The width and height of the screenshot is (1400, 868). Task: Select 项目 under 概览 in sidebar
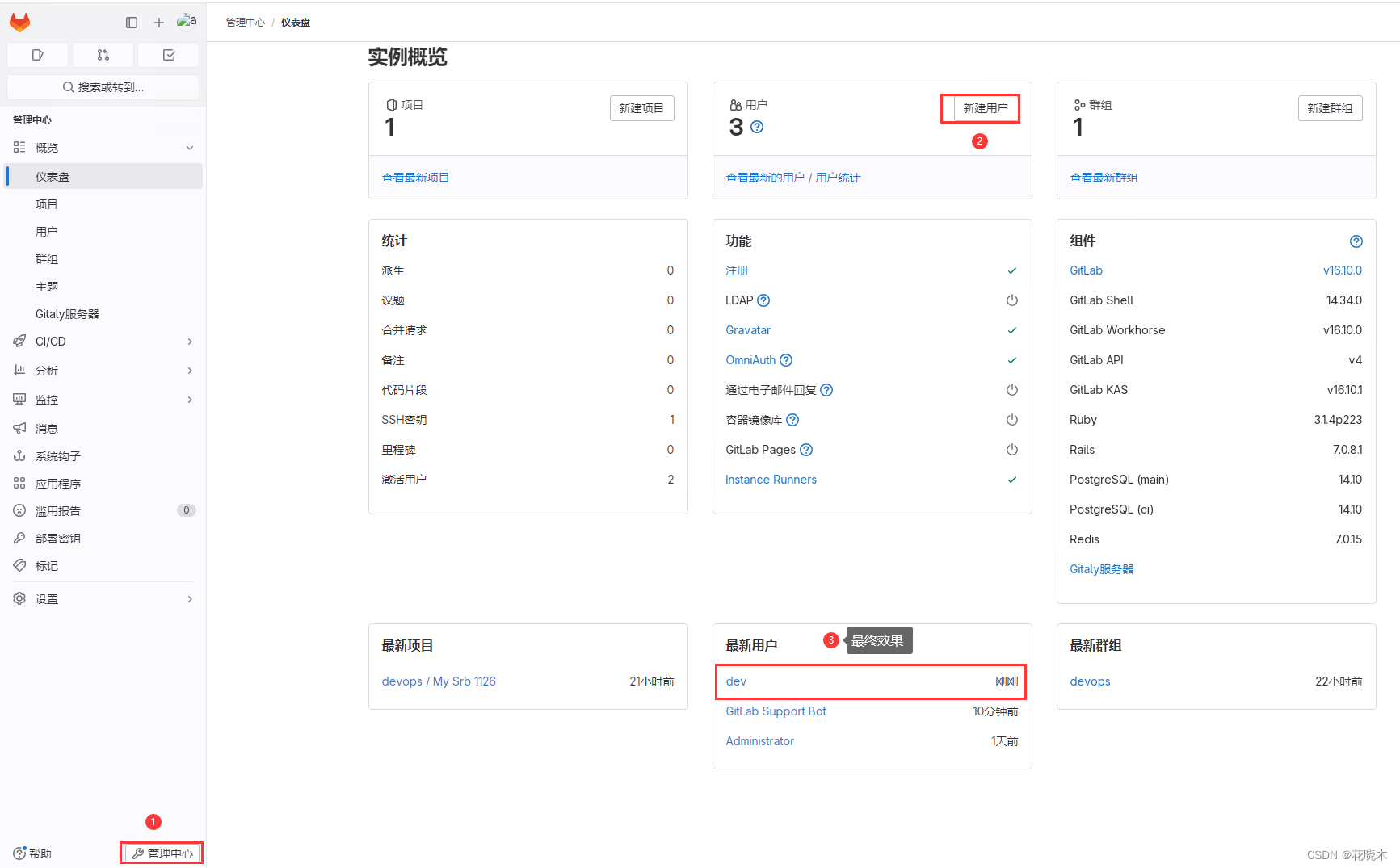[103, 204]
